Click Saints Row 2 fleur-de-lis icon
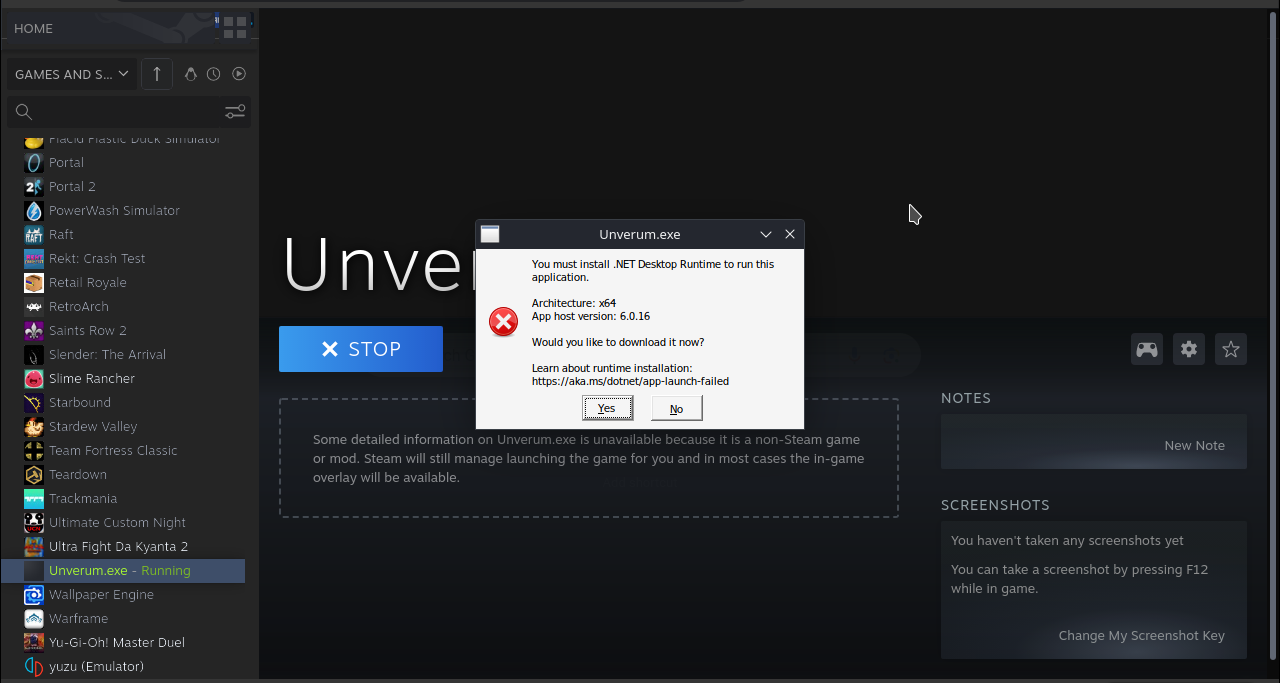 click(34, 330)
